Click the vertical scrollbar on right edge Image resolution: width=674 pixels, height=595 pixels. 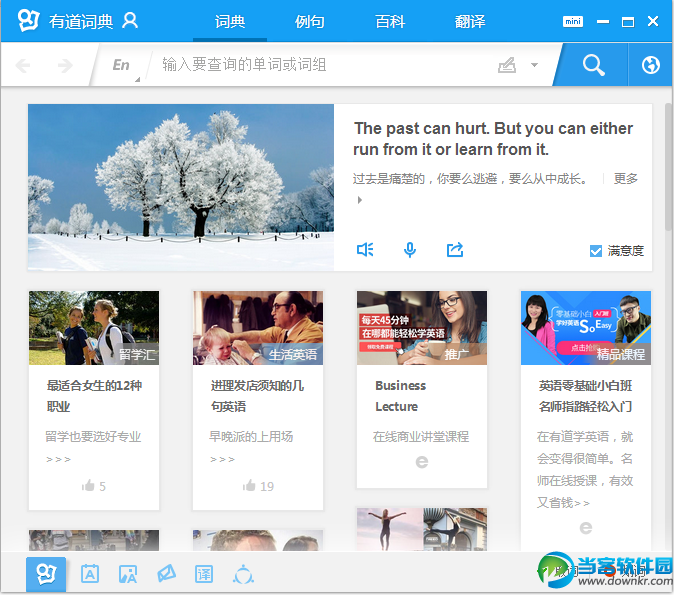(669, 168)
